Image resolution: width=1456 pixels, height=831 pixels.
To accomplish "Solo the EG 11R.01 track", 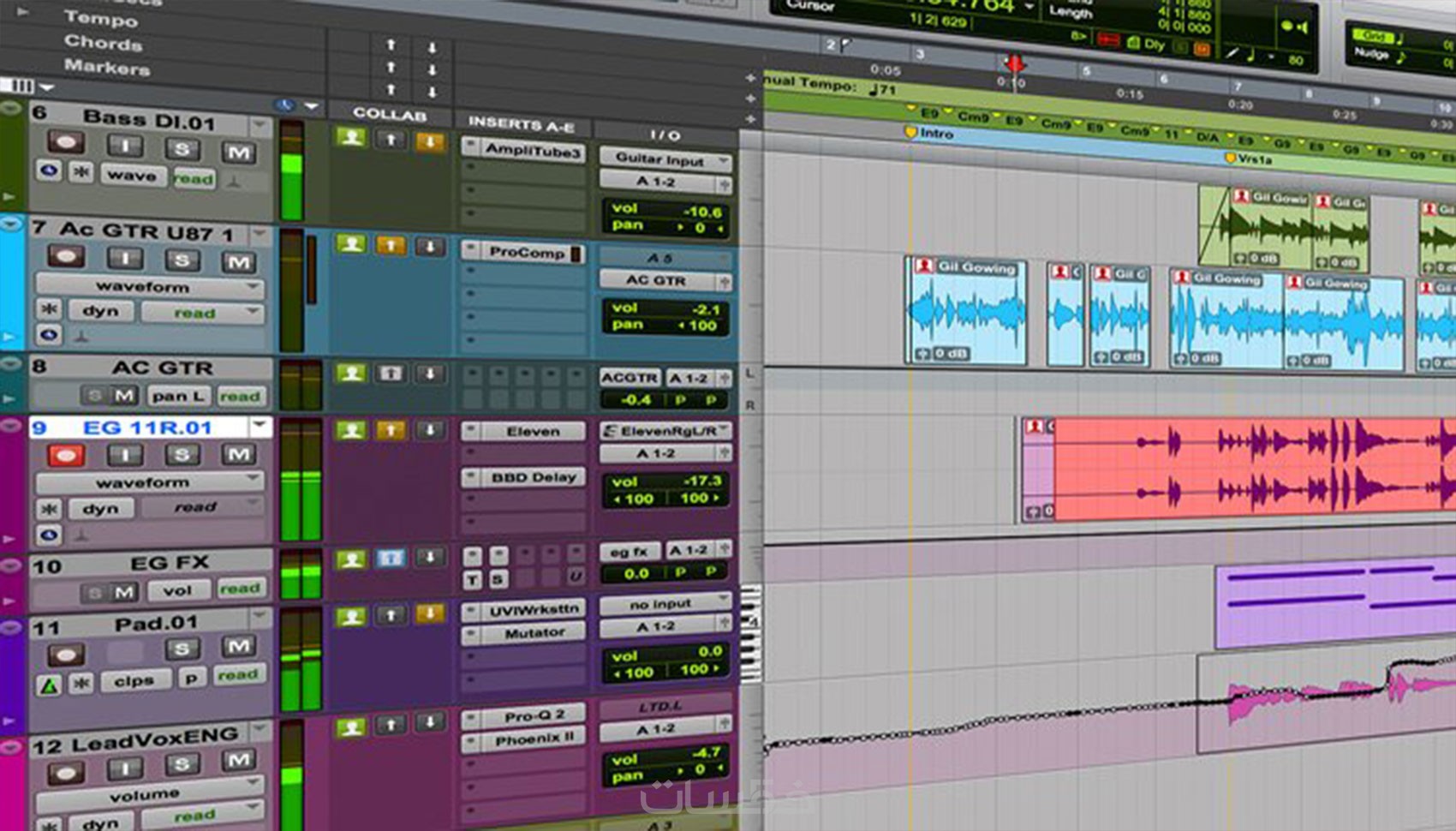I will [x=182, y=454].
